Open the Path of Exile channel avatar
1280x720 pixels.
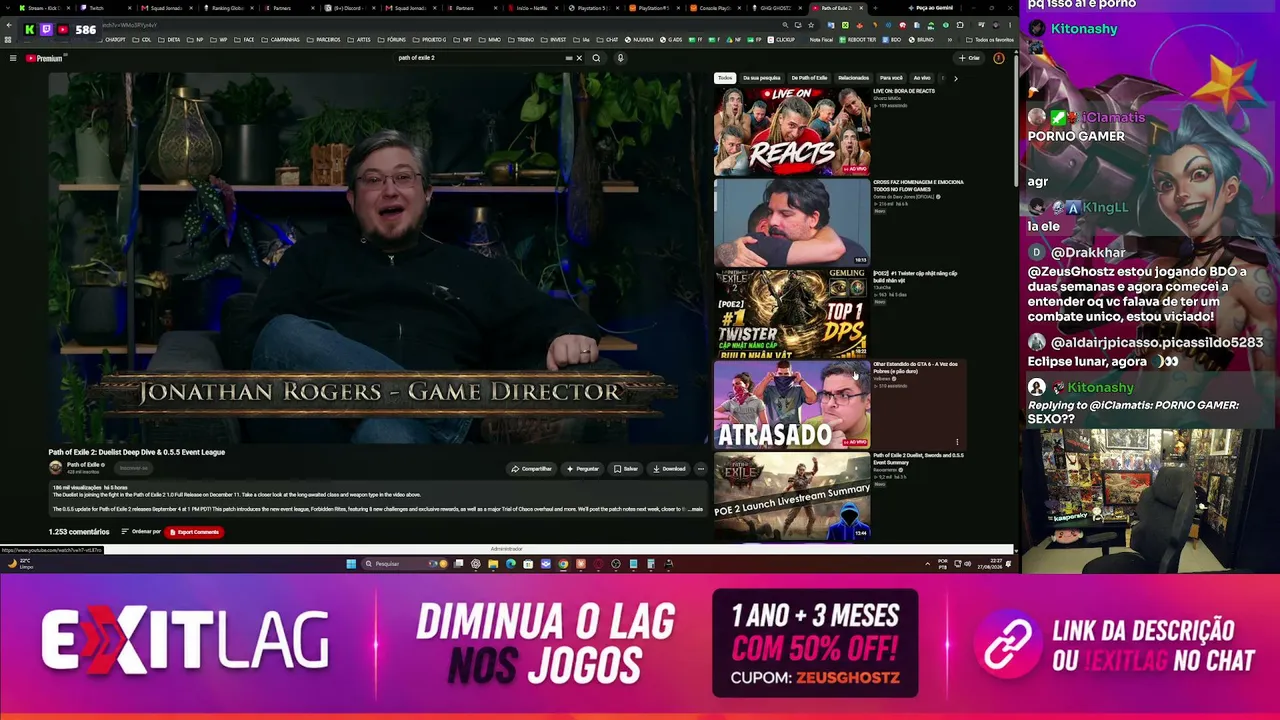click(56, 467)
